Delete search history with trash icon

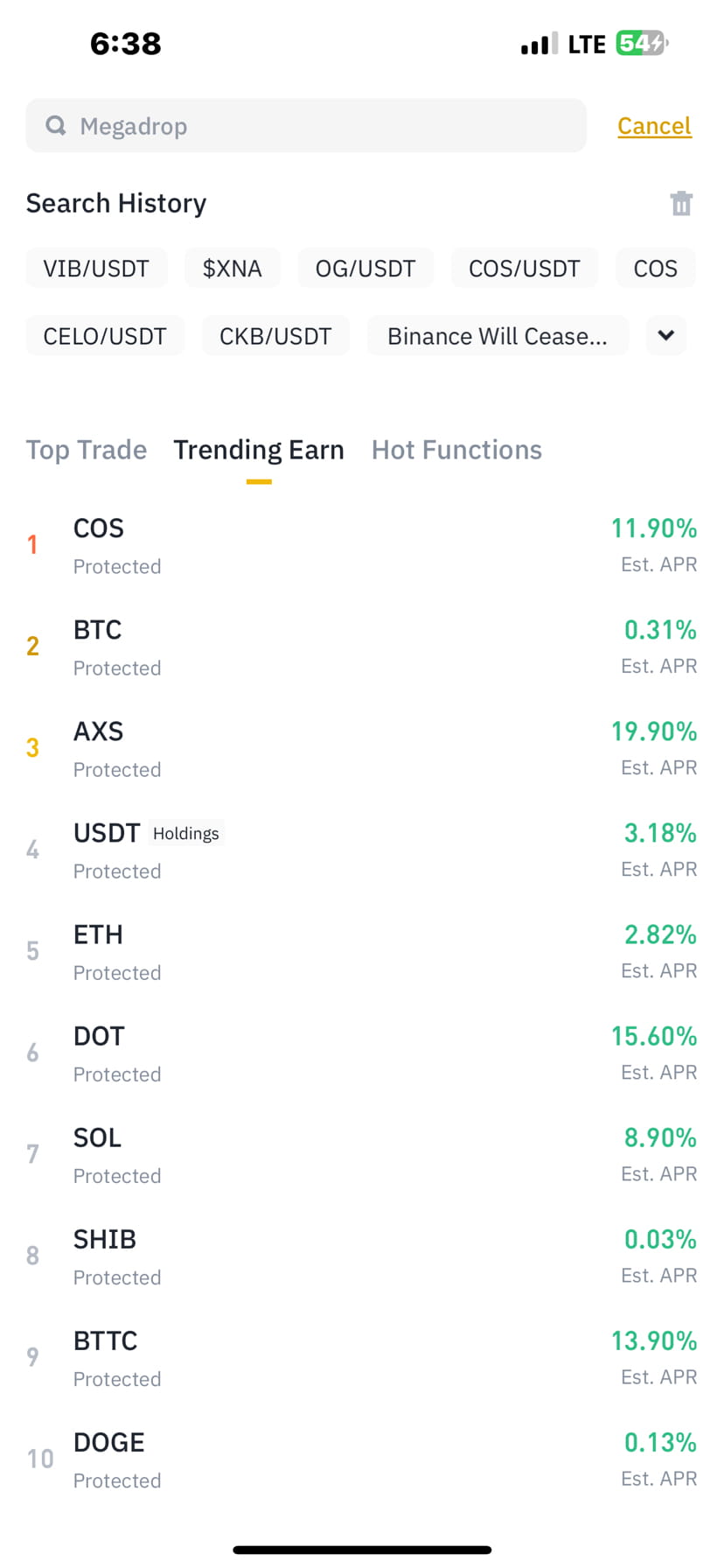click(681, 203)
